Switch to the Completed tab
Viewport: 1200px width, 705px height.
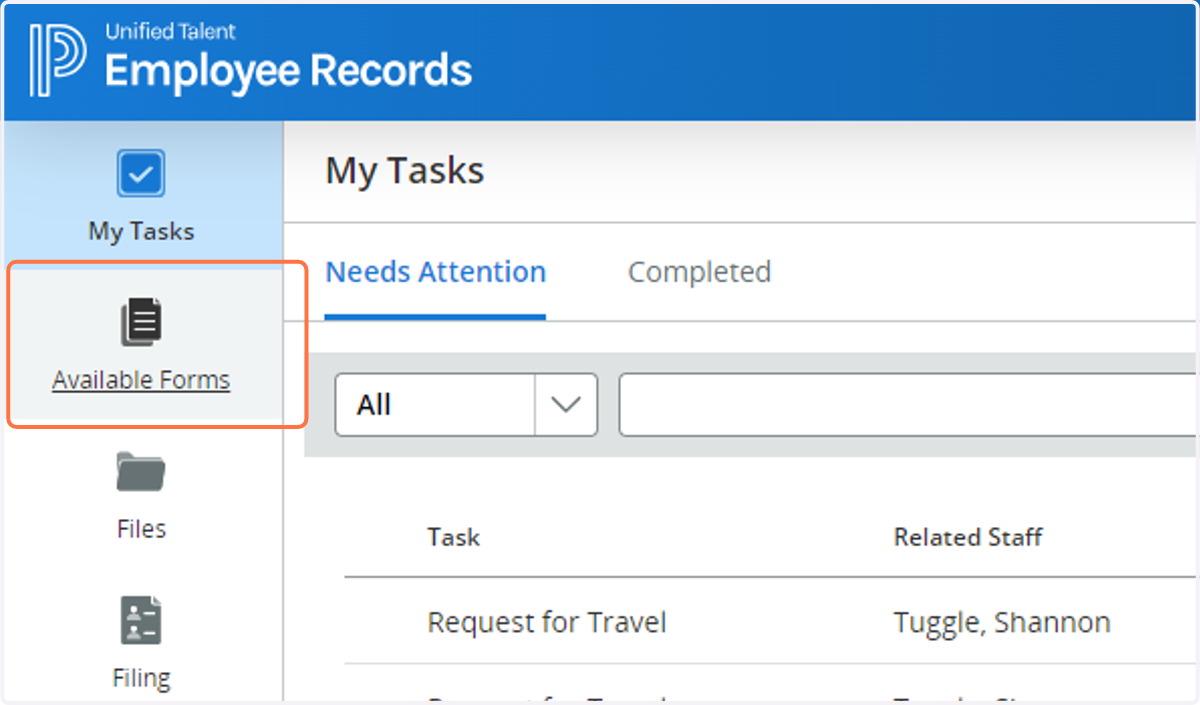pos(699,272)
